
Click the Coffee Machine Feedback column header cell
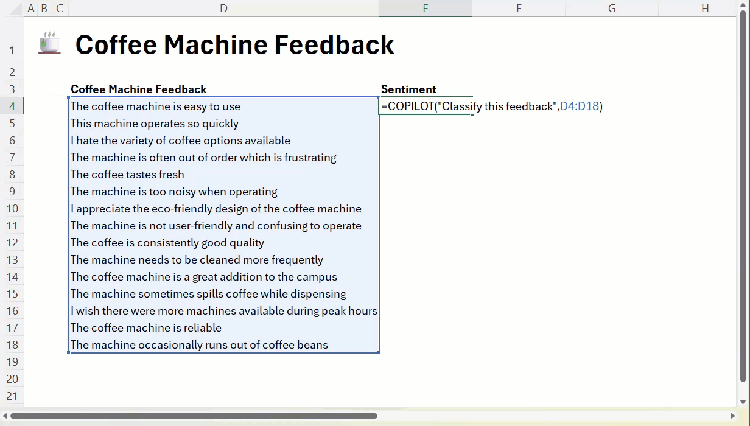pyautogui.click(x=138, y=89)
